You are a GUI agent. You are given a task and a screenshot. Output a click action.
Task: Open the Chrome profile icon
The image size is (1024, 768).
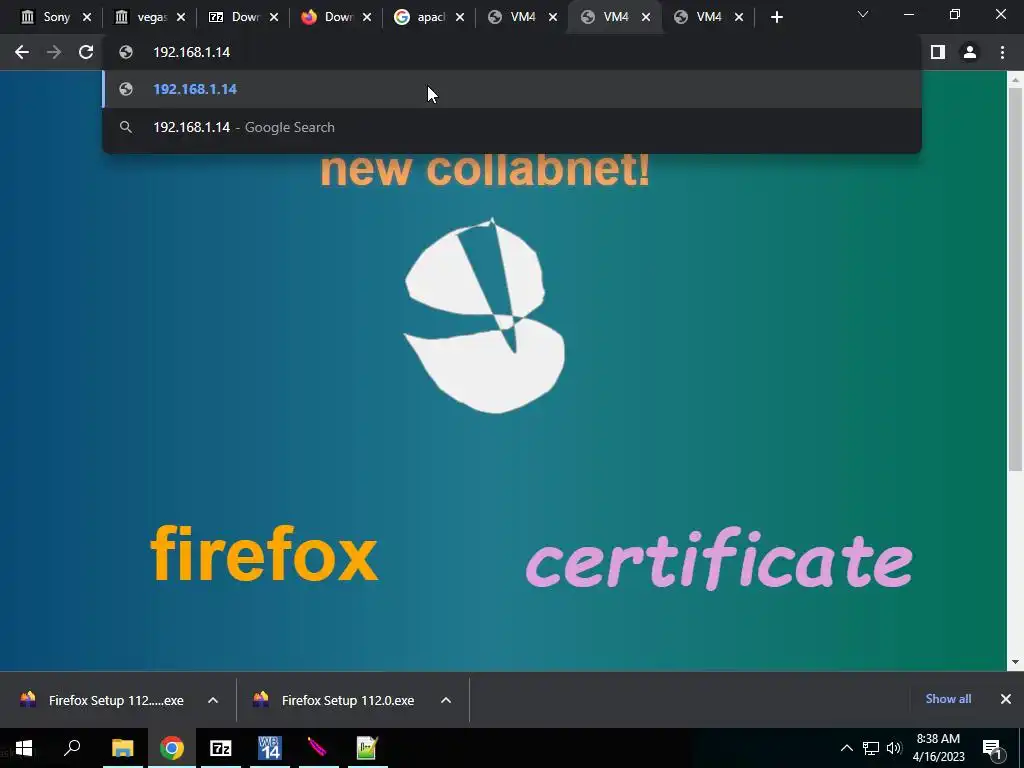pos(970,52)
